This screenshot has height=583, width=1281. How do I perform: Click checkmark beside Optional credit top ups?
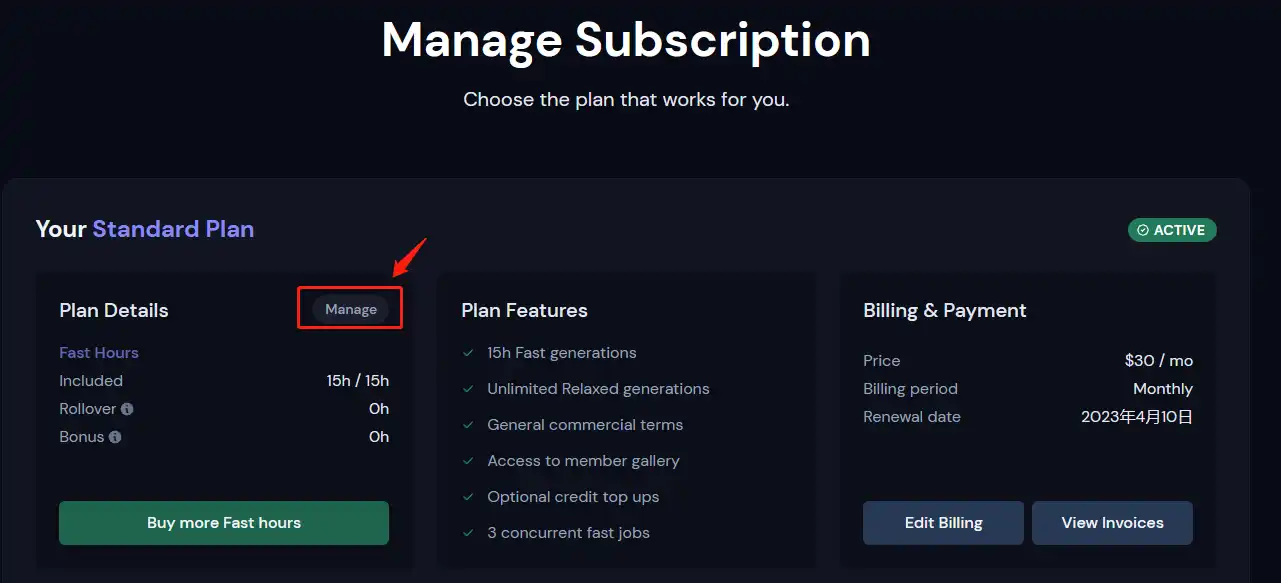pos(468,497)
